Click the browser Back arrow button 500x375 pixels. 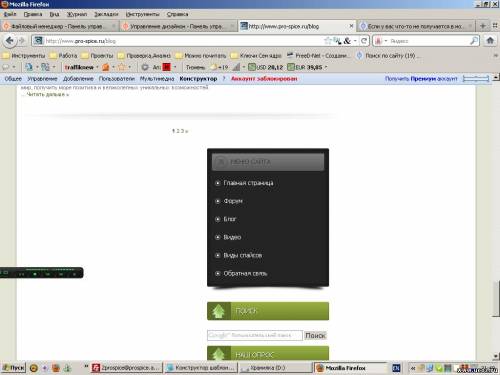click(x=10, y=41)
